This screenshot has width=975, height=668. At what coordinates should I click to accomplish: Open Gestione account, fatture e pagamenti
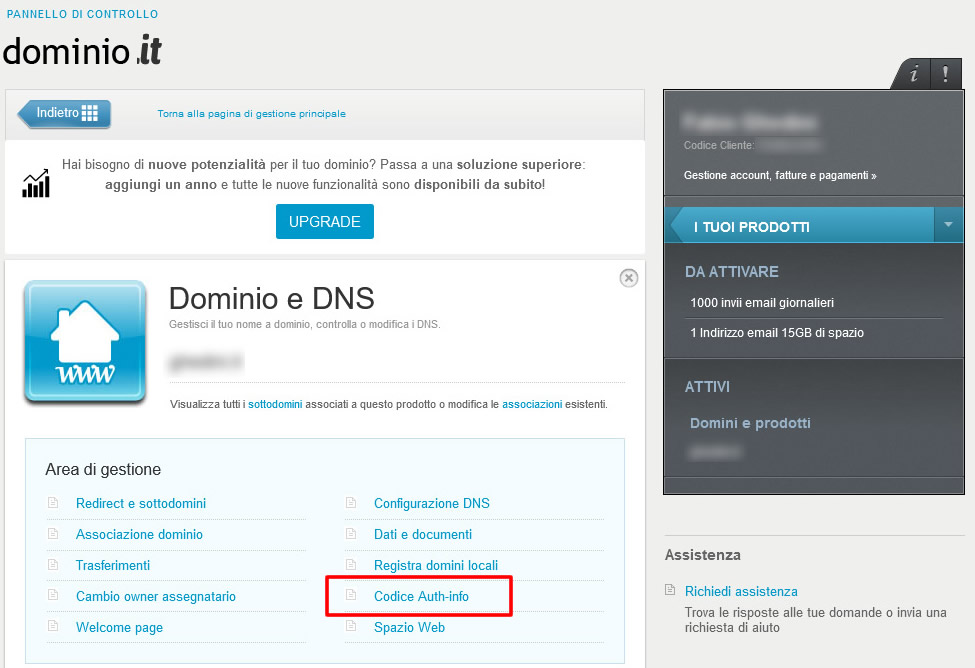(780, 175)
